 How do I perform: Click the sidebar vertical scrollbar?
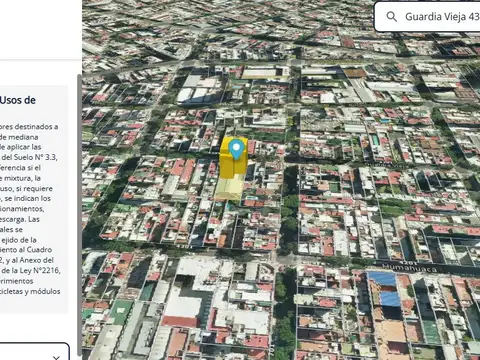pyautogui.click(x=79, y=215)
